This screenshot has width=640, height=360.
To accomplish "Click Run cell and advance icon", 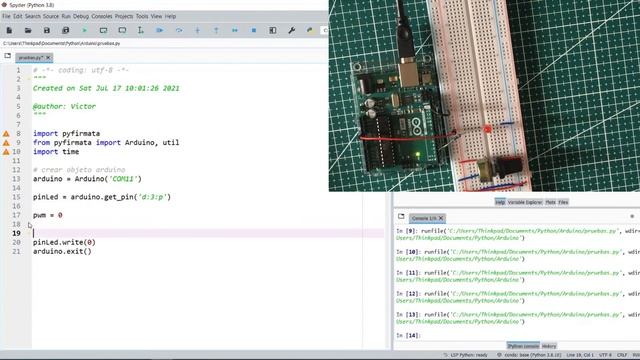I will (x=122, y=30).
